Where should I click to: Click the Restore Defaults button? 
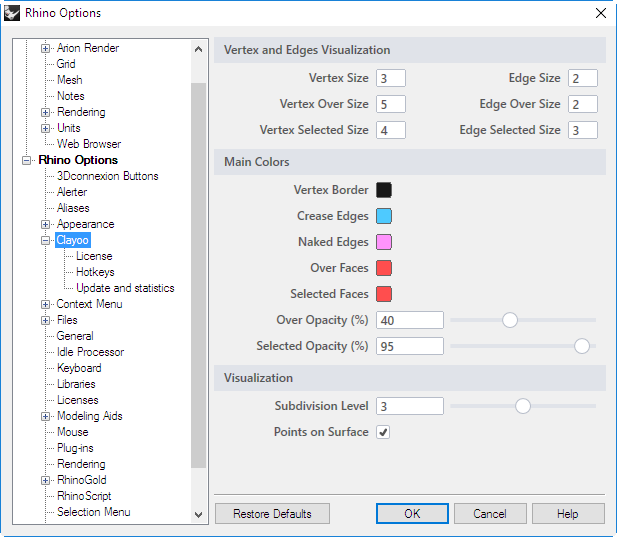(x=272, y=514)
